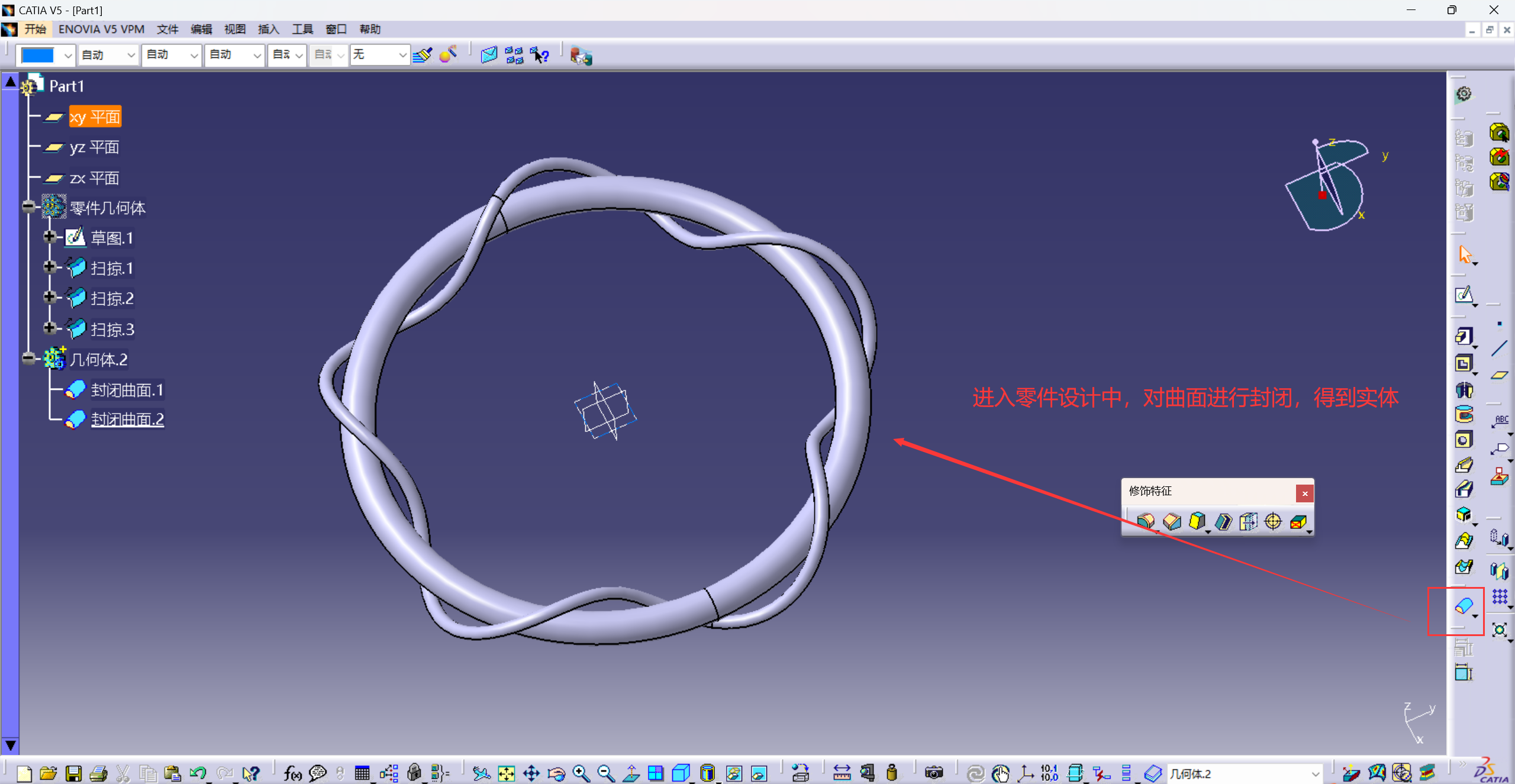Open the 视图 menu
The width and height of the screenshot is (1515, 784).
pos(235,29)
